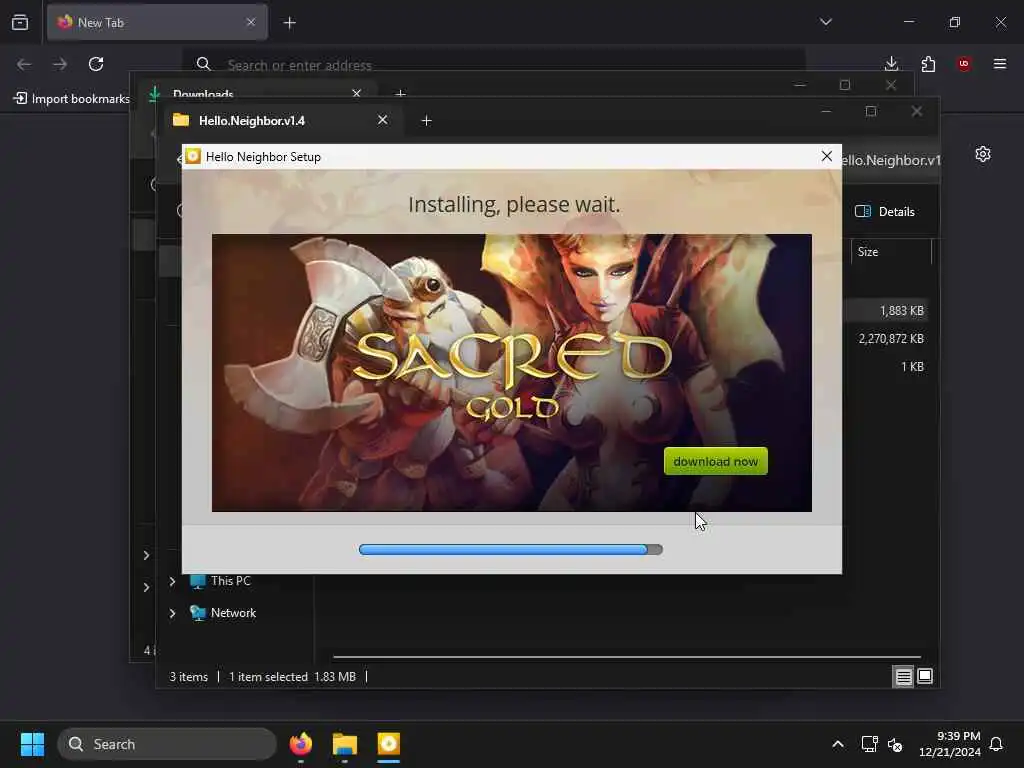Click the network status tray icon
Image resolution: width=1024 pixels, height=768 pixels.
(x=869, y=744)
